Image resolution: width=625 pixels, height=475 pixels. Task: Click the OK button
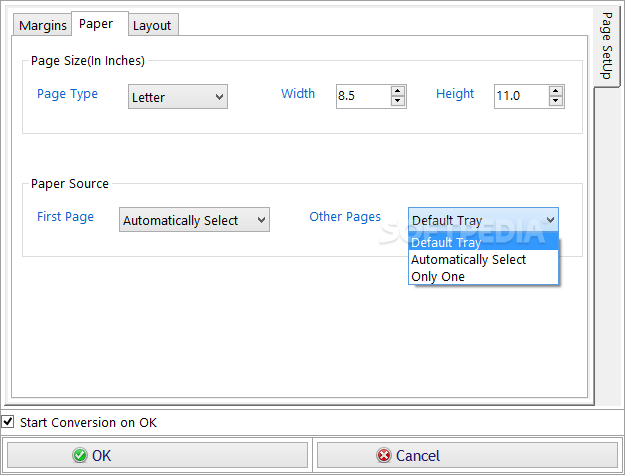coord(157,455)
